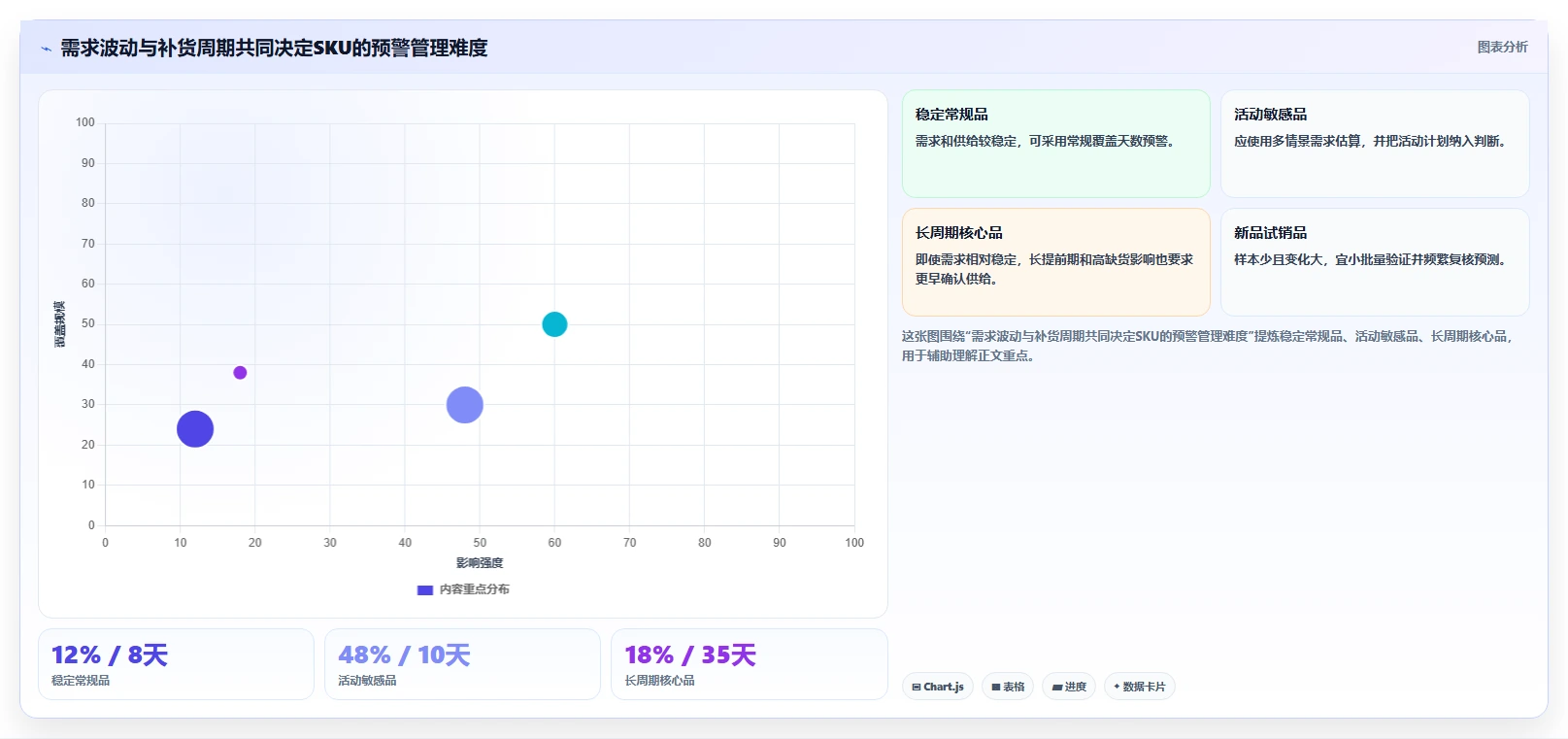Click the header lightning icon beside the title
This screenshot has height=739, width=1568.
coord(46,49)
